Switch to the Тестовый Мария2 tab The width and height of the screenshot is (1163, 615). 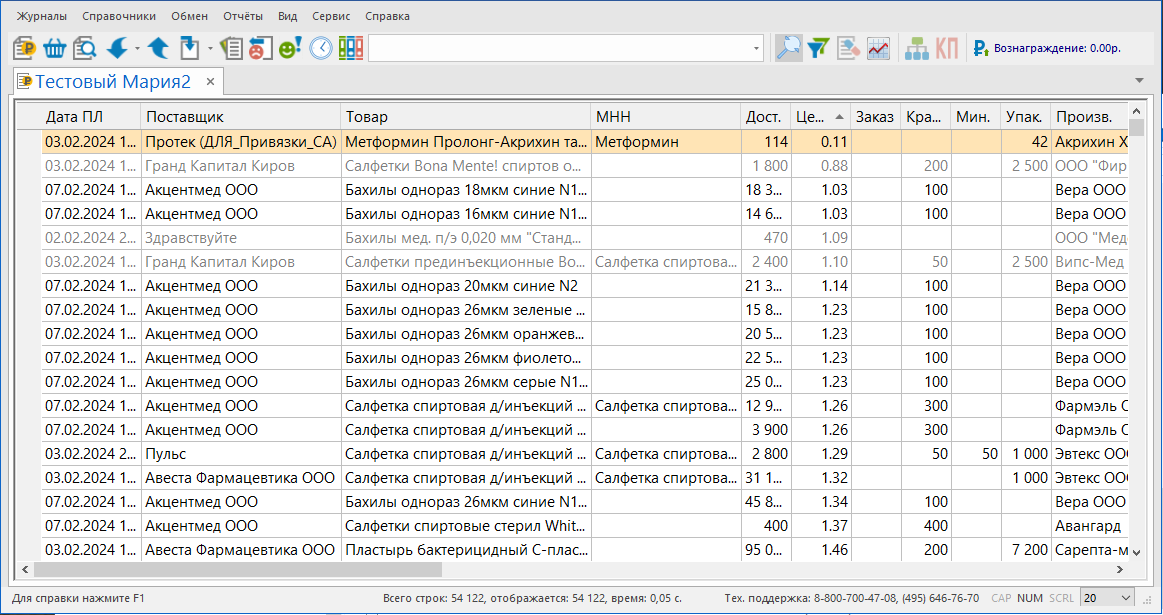[113, 82]
